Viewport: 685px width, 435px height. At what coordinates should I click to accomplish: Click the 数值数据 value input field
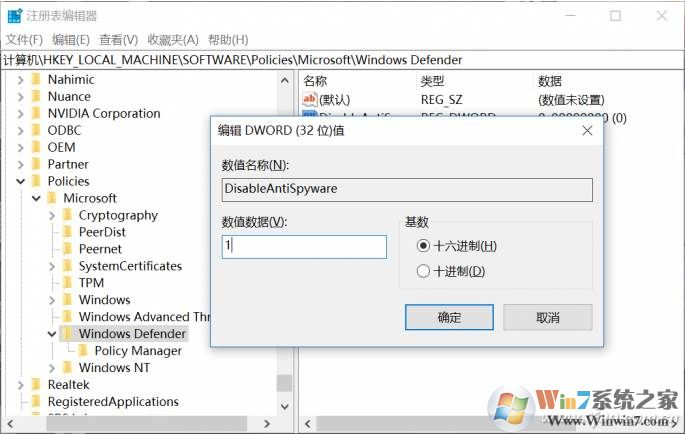pos(304,247)
